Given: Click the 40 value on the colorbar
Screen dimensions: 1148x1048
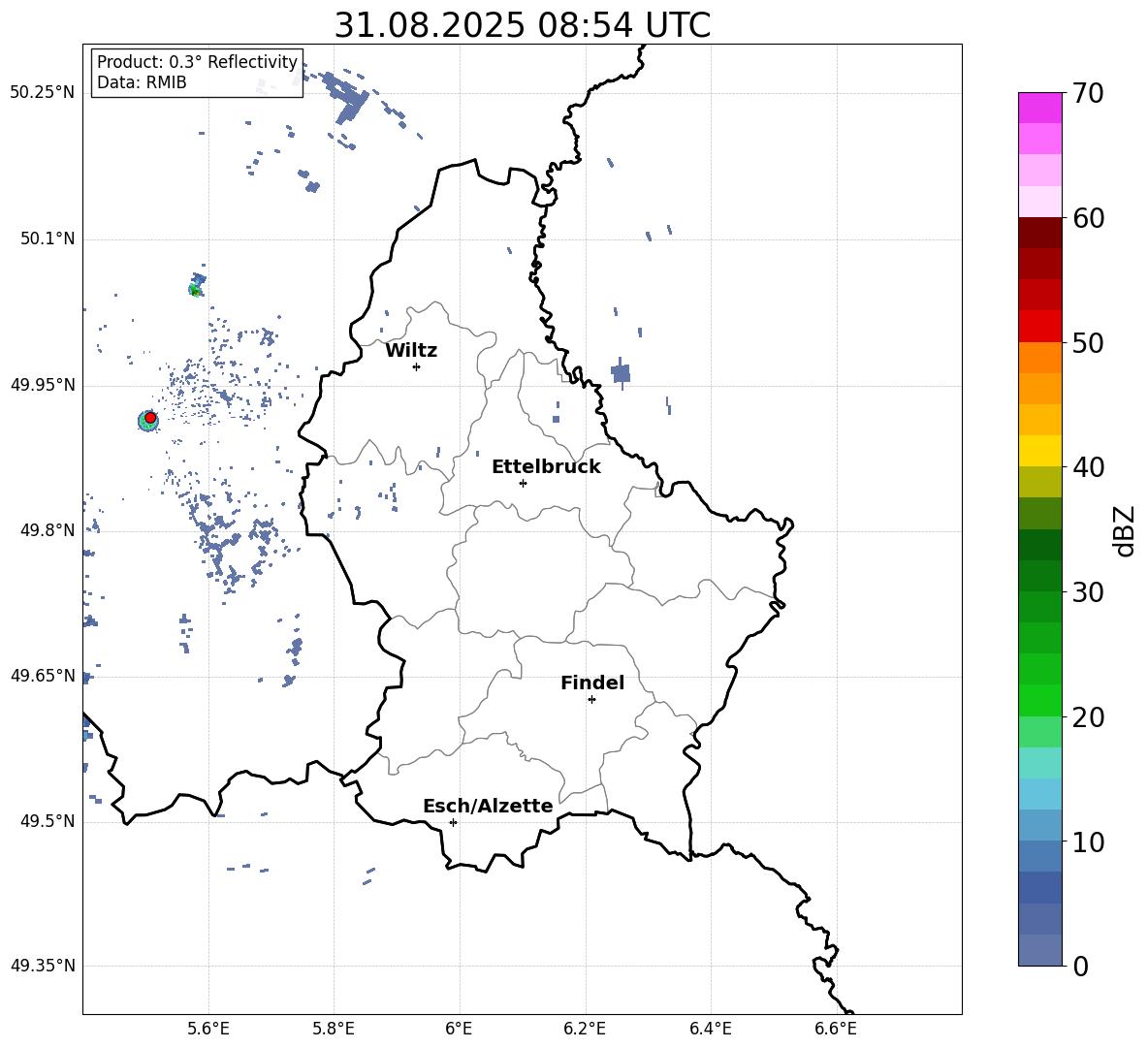Looking at the screenshot, I should click(x=1088, y=467).
